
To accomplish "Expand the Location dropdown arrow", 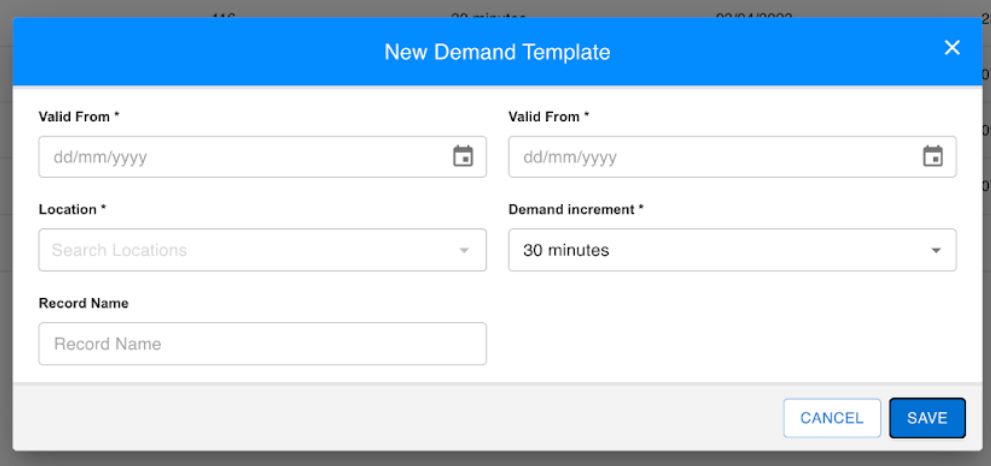I will (x=464, y=250).
